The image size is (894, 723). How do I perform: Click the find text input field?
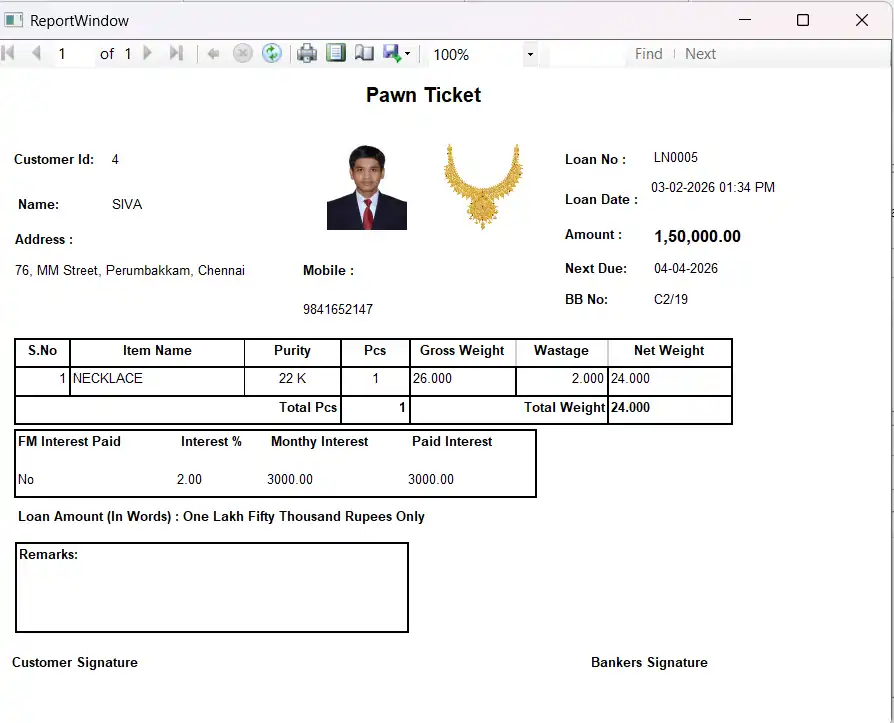click(587, 54)
